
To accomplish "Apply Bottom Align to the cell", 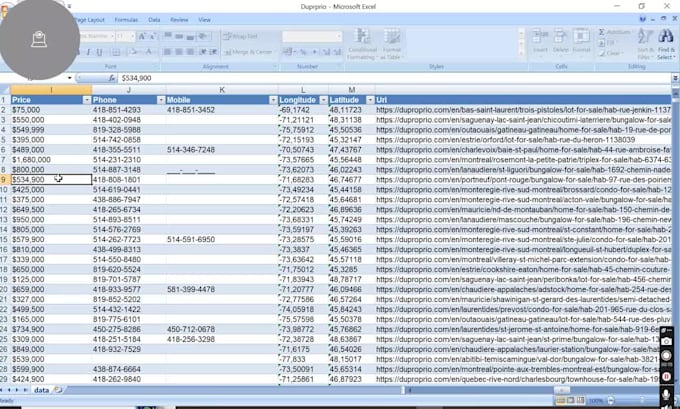I will pyautogui.click(x=190, y=36).
